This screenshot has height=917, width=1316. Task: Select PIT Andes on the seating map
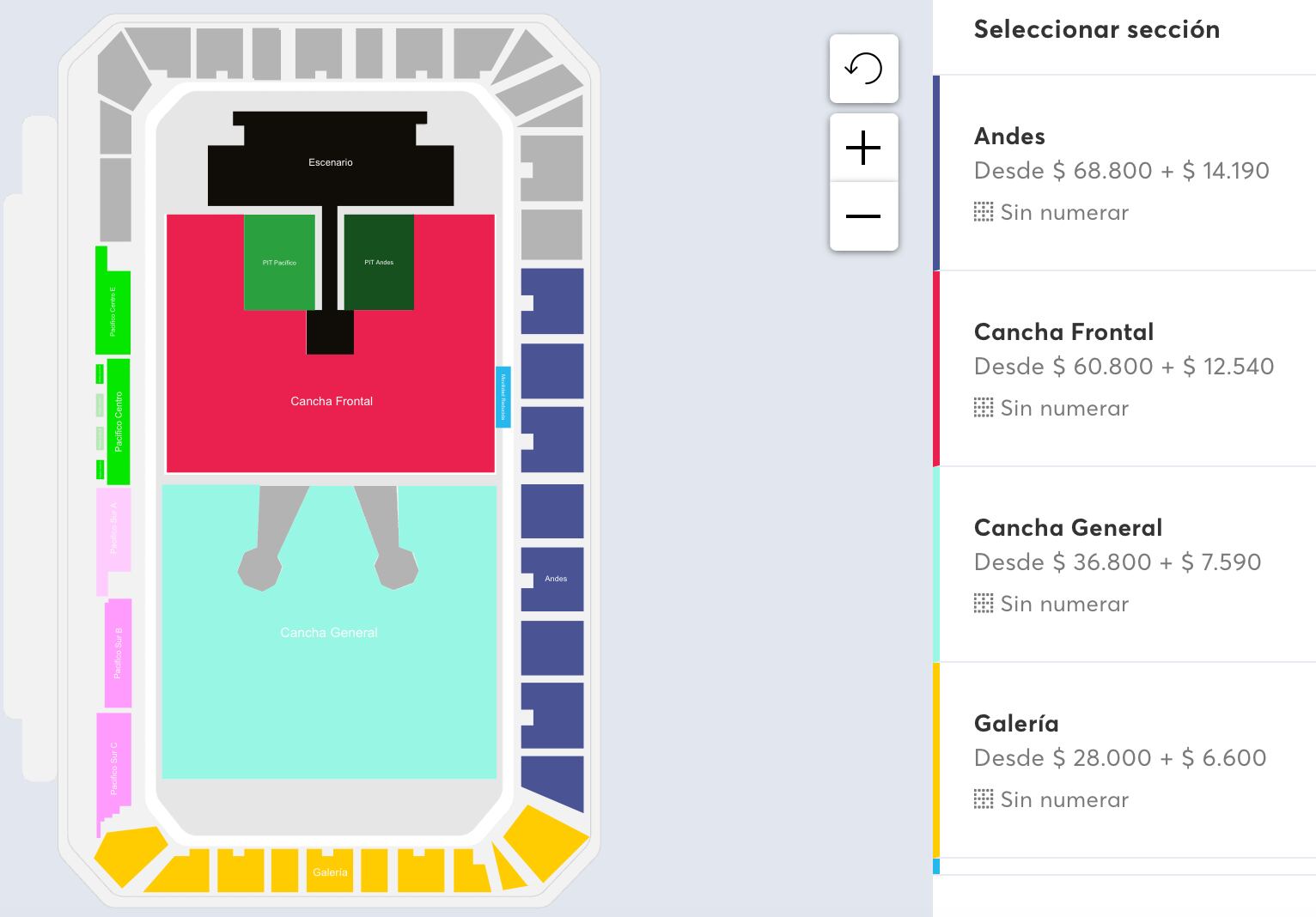click(x=379, y=263)
